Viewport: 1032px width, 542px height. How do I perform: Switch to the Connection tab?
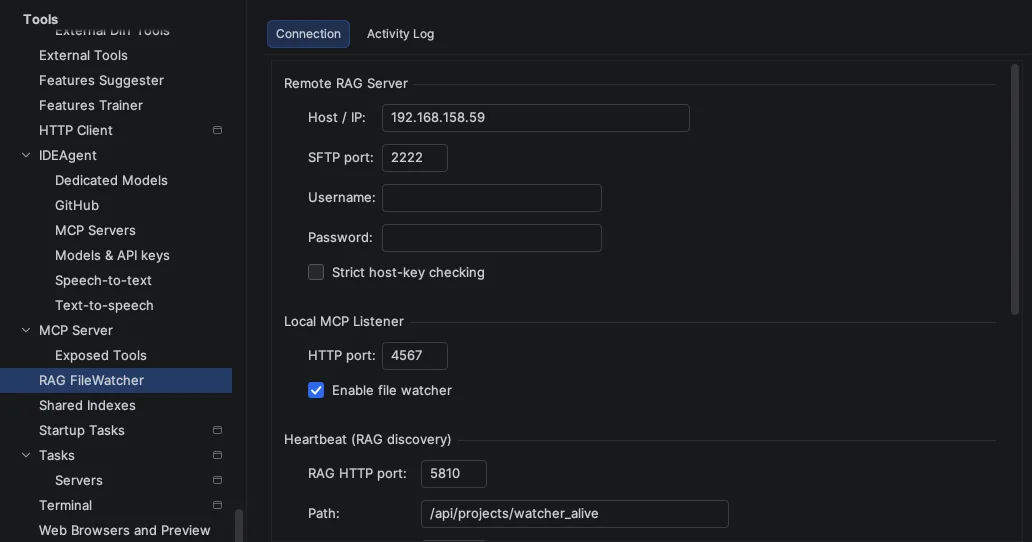[x=308, y=34]
